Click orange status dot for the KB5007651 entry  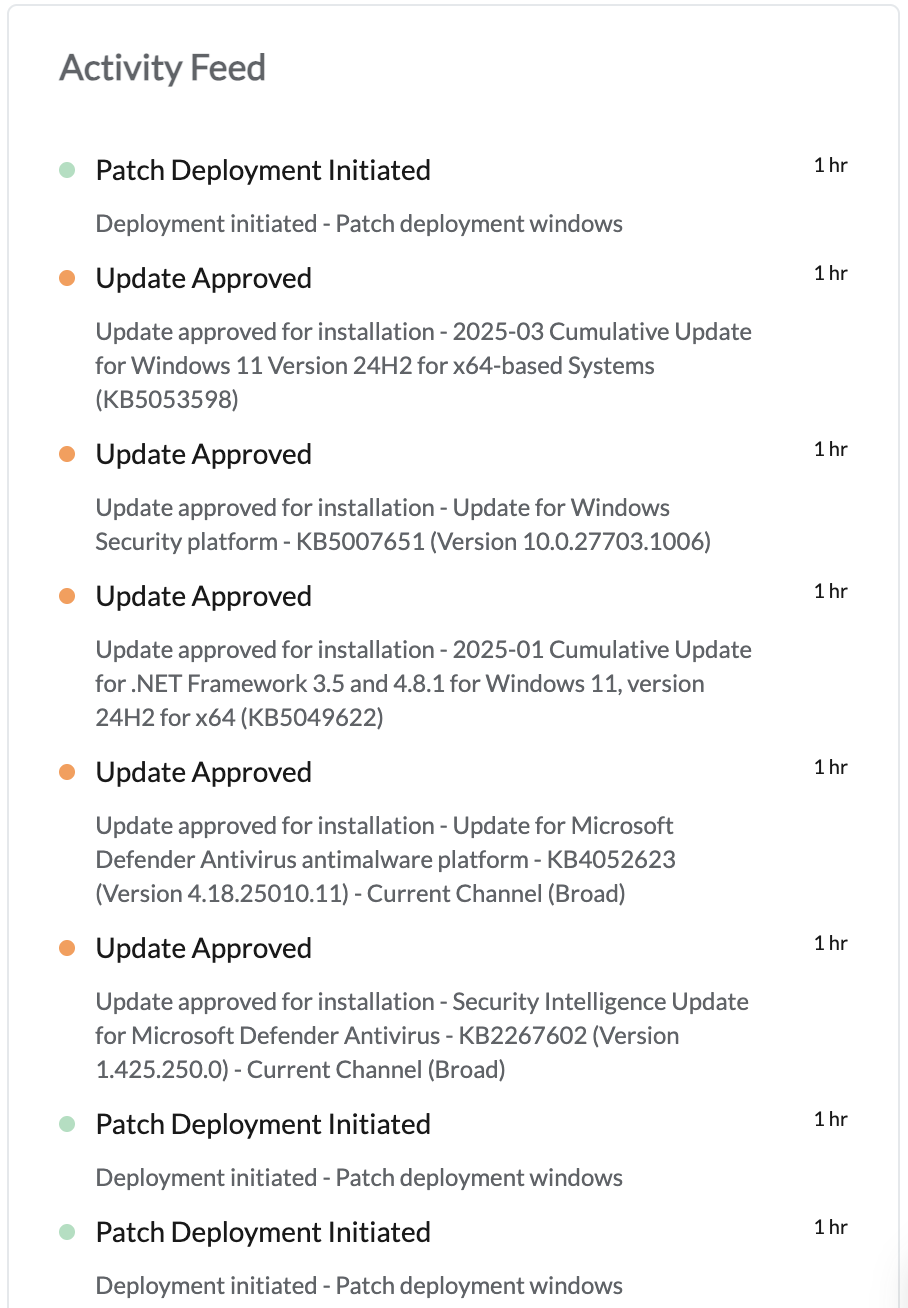pyautogui.click(x=67, y=455)
